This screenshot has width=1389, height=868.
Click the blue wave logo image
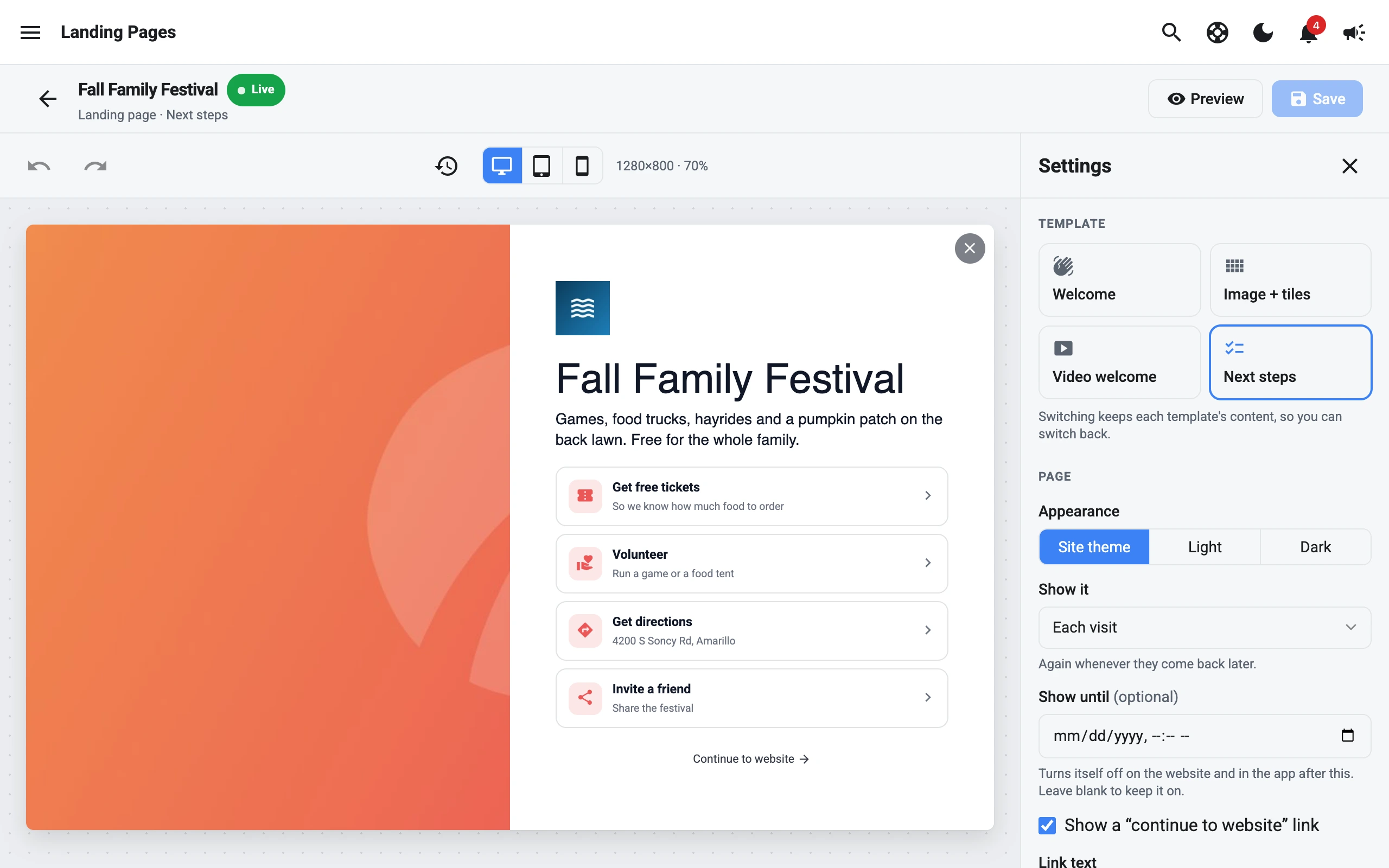(582, 308)
